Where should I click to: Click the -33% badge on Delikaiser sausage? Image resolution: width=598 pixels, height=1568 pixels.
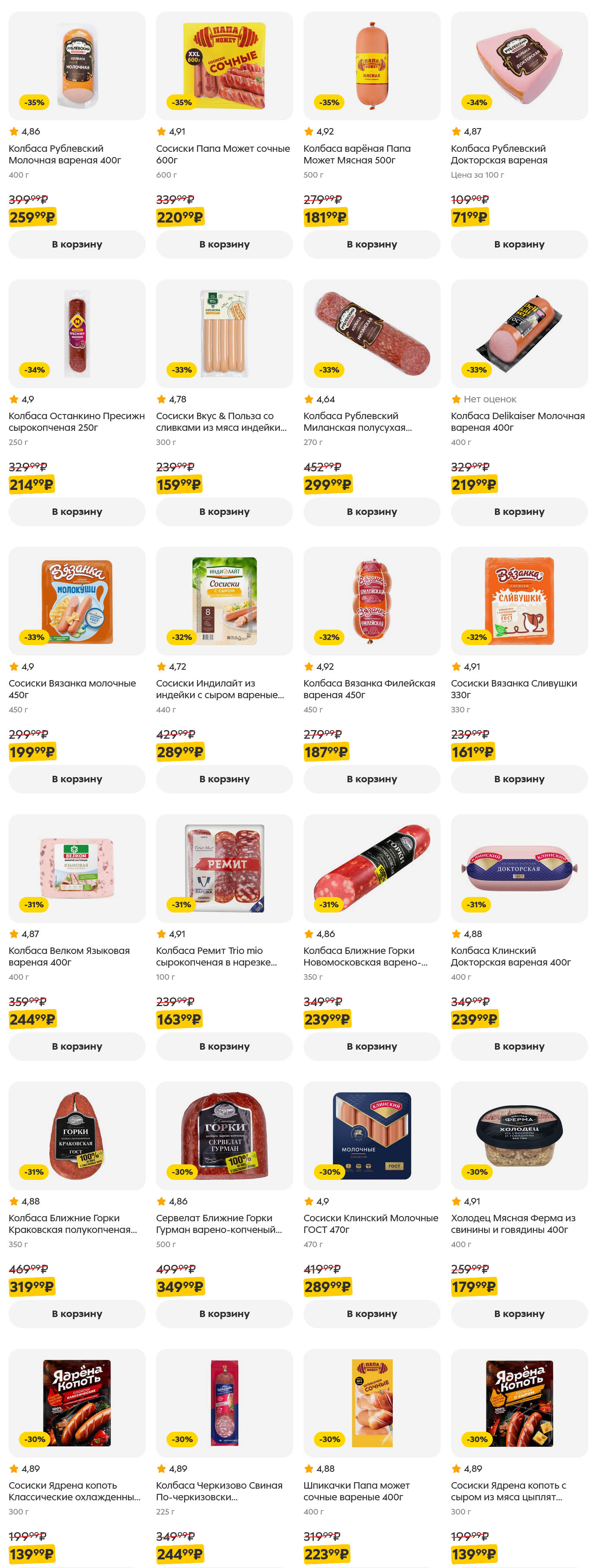click(477, 370)
